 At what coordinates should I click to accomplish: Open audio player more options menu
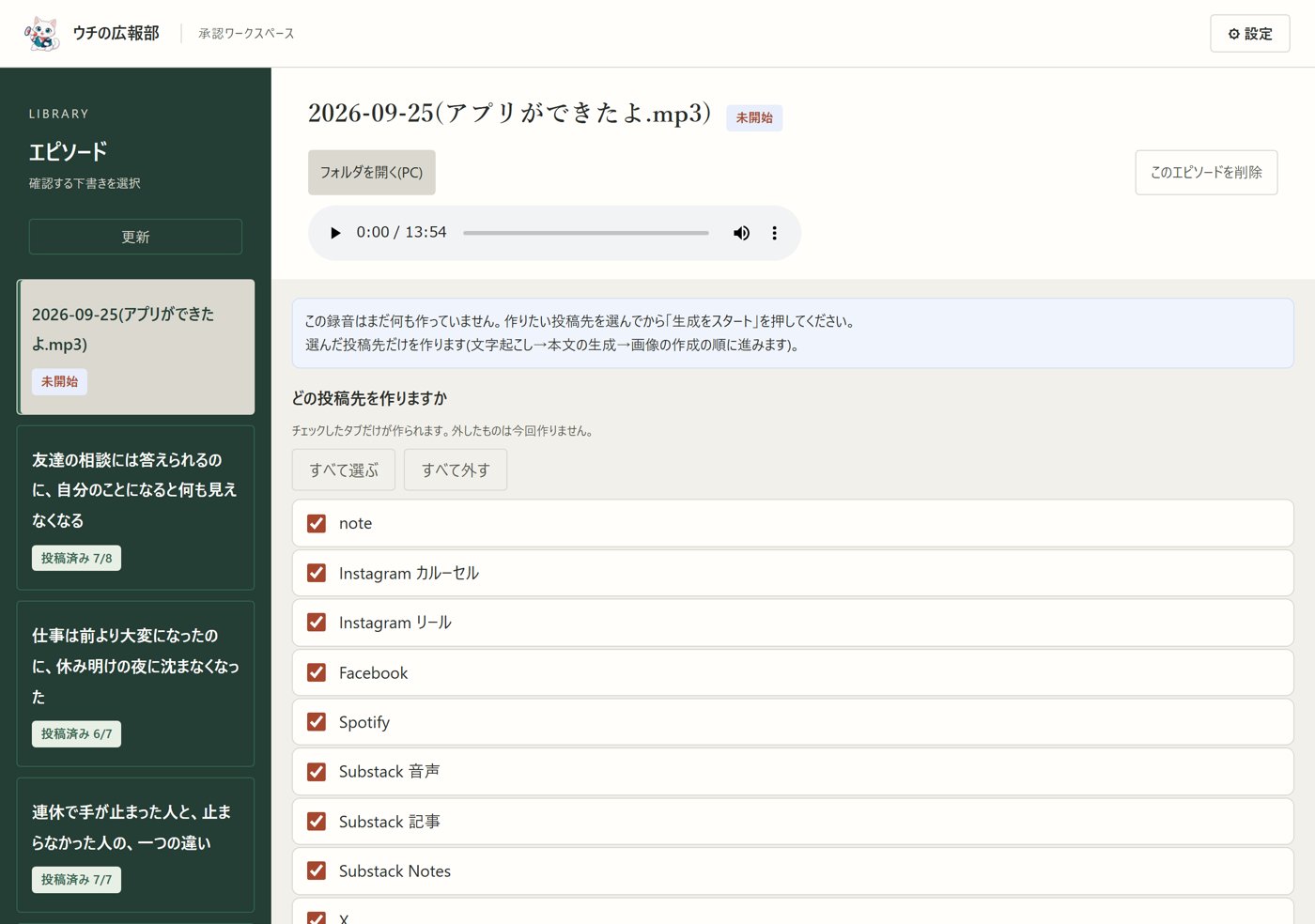(x=774, y=233)
